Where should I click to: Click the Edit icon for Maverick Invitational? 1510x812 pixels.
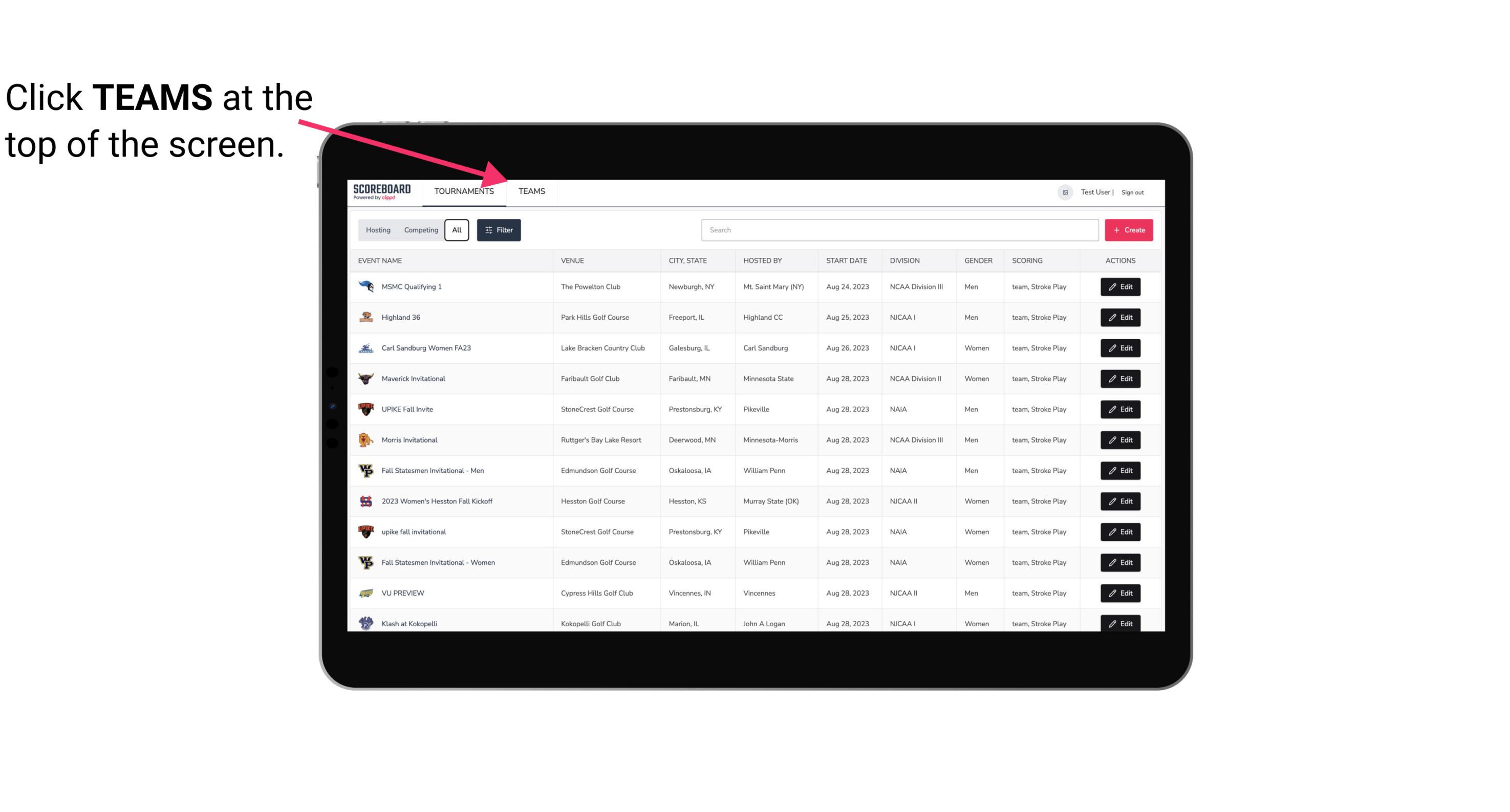[x=1121, y=378]
